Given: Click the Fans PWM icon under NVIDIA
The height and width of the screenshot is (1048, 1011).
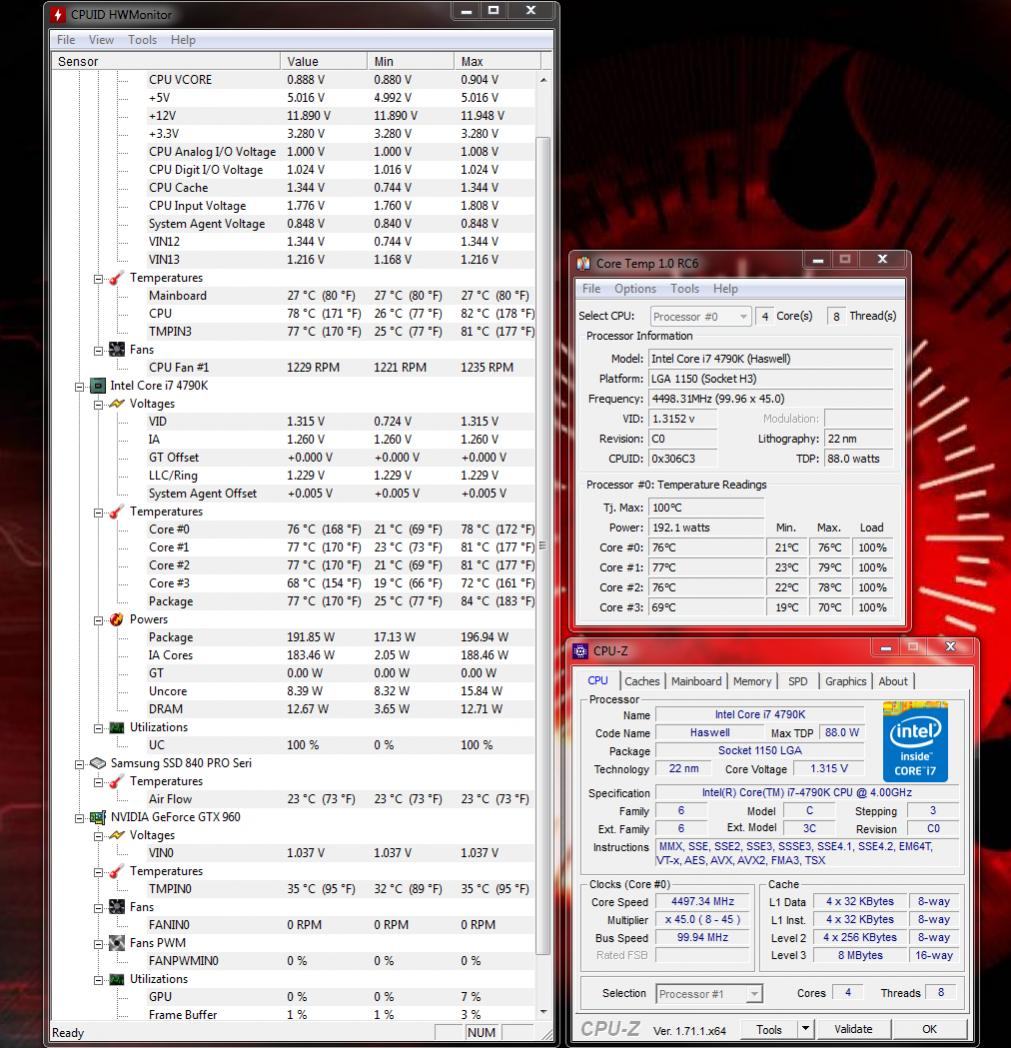Looking at the screenshot, I should (116, 943).
